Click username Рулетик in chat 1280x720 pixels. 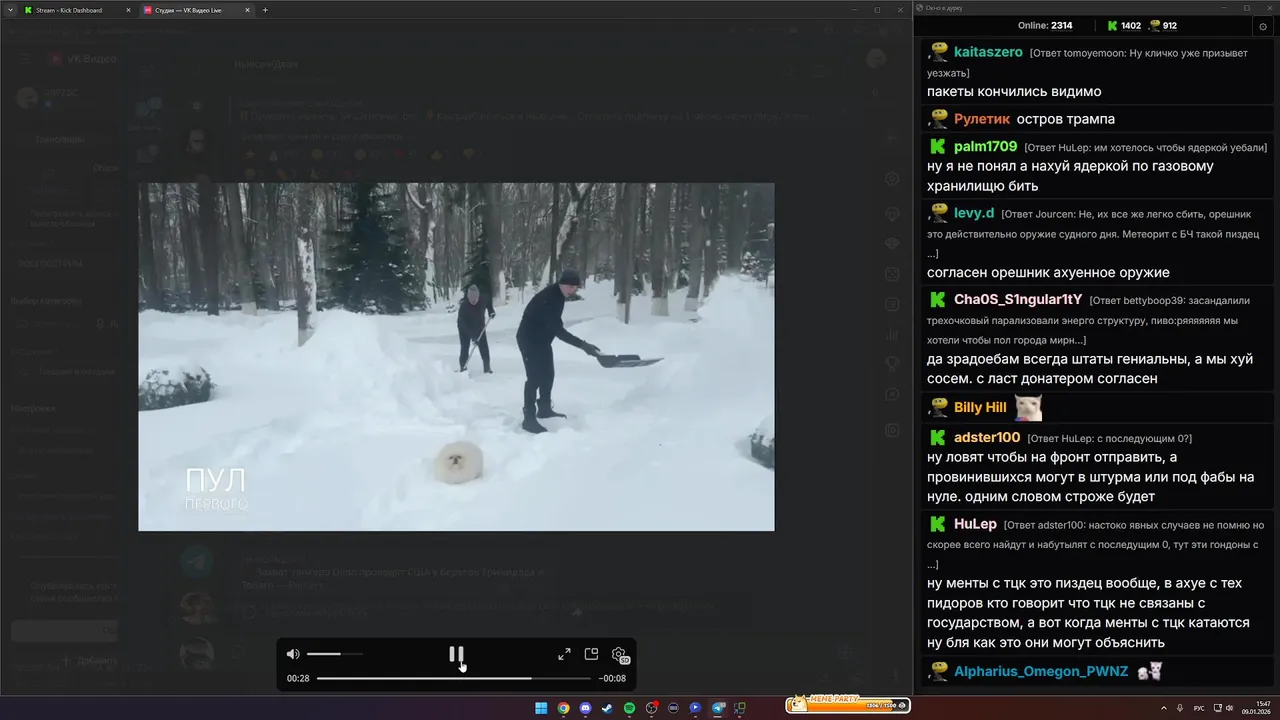coord(982,119)
